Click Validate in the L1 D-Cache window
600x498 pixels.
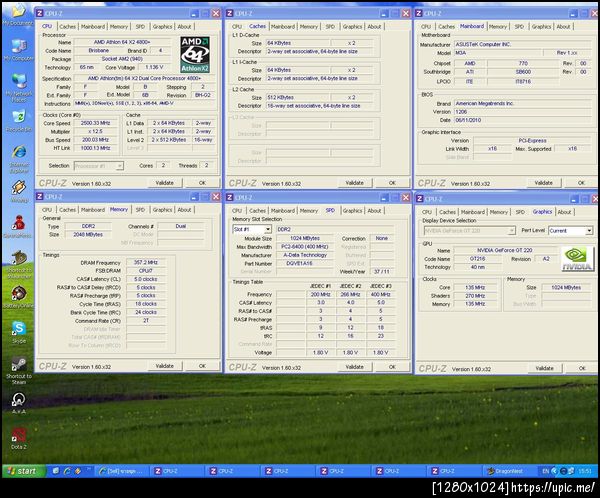pos(354,183)
